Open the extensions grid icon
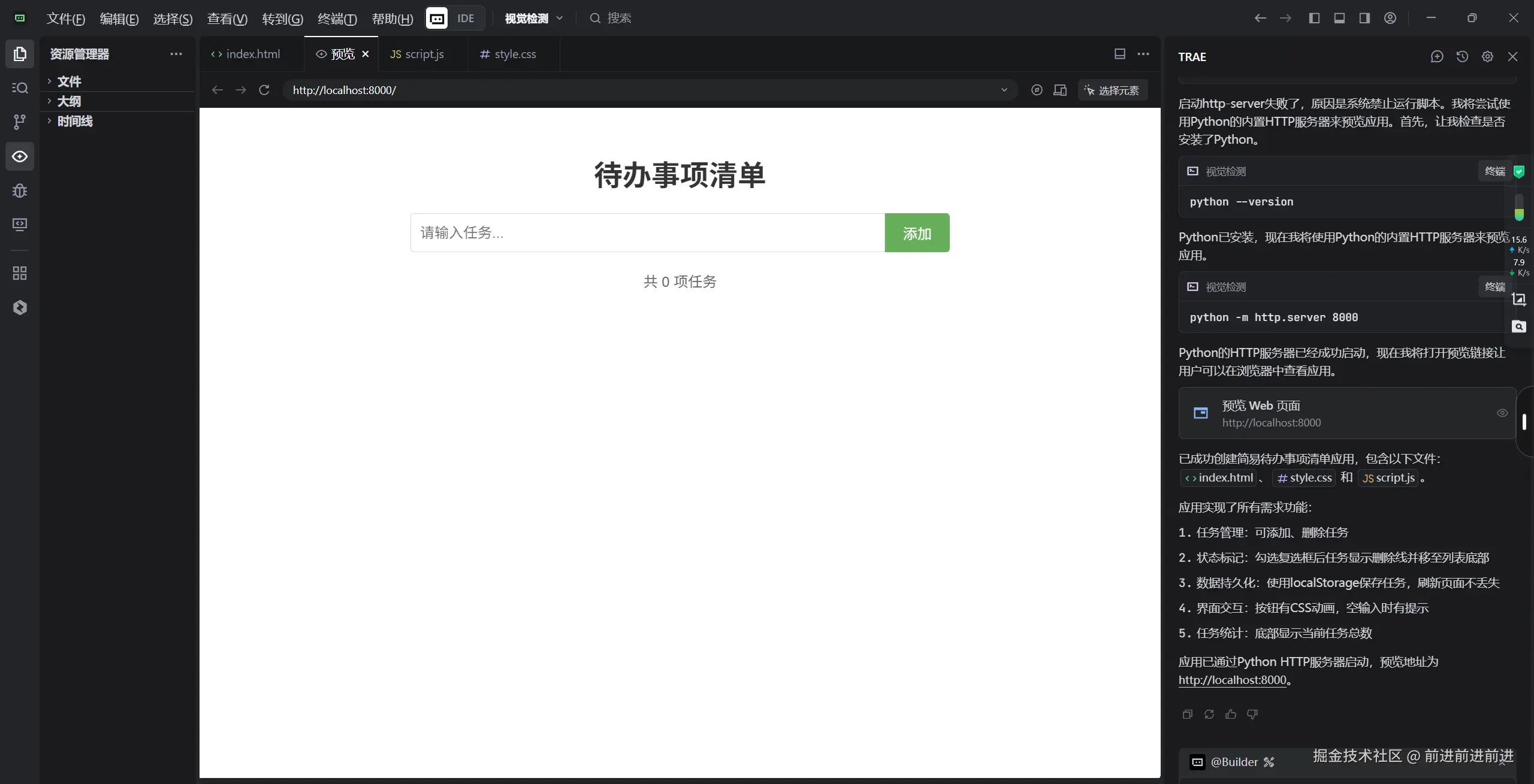Image resolution: width=1534 pixels, height=784 pixels. click(x=19, y=273)
